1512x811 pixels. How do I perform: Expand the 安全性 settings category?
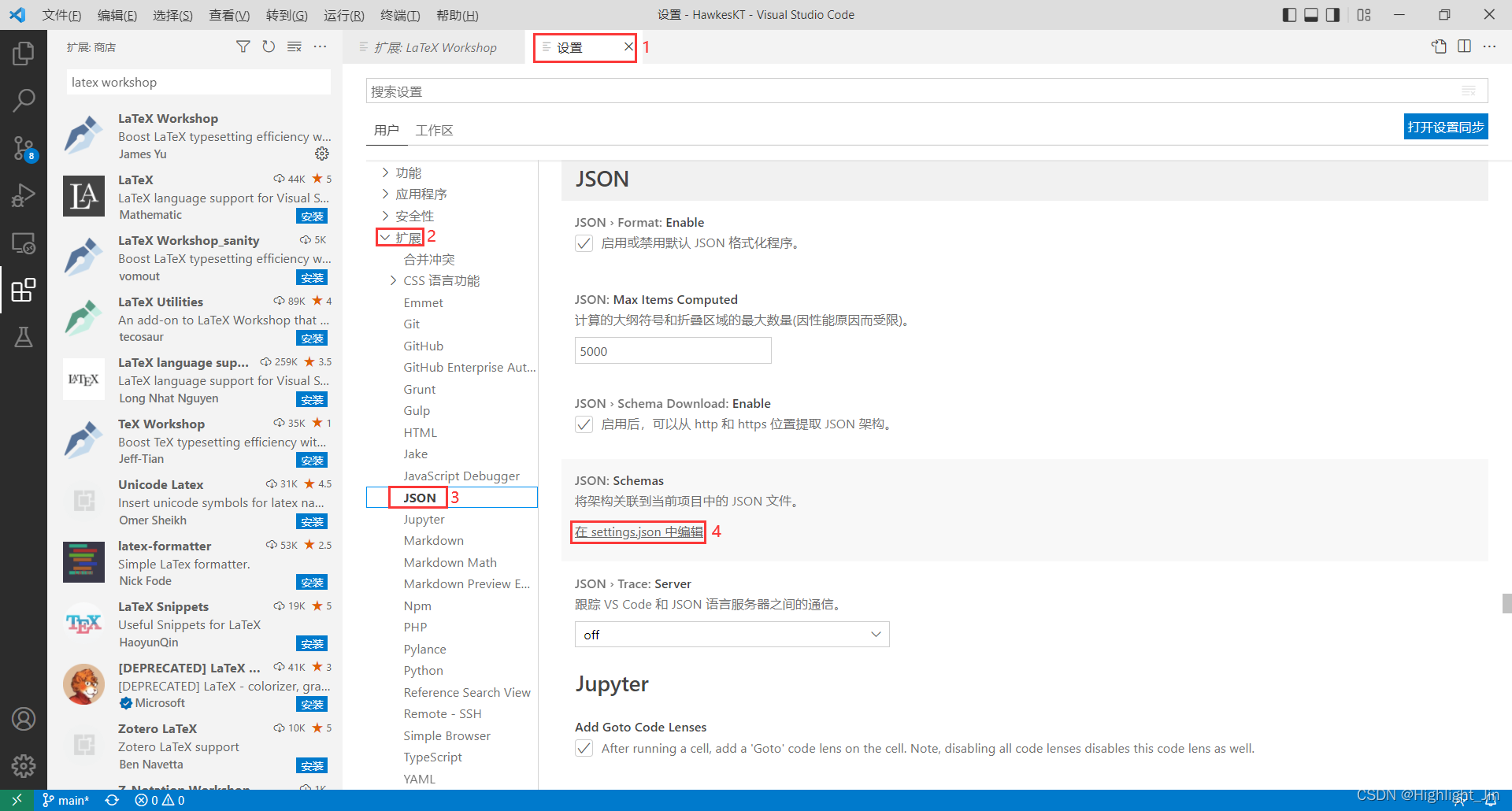[386, 215]
